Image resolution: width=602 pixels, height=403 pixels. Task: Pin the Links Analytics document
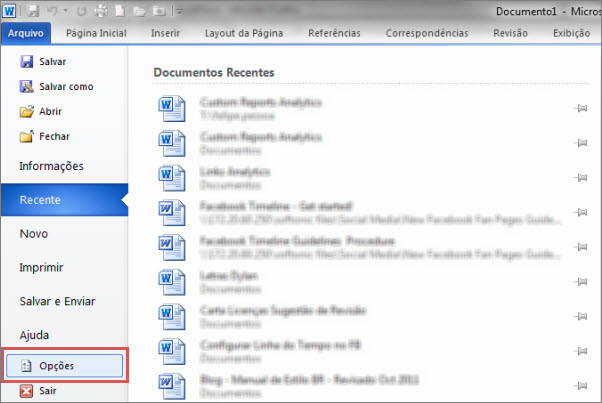582,177
